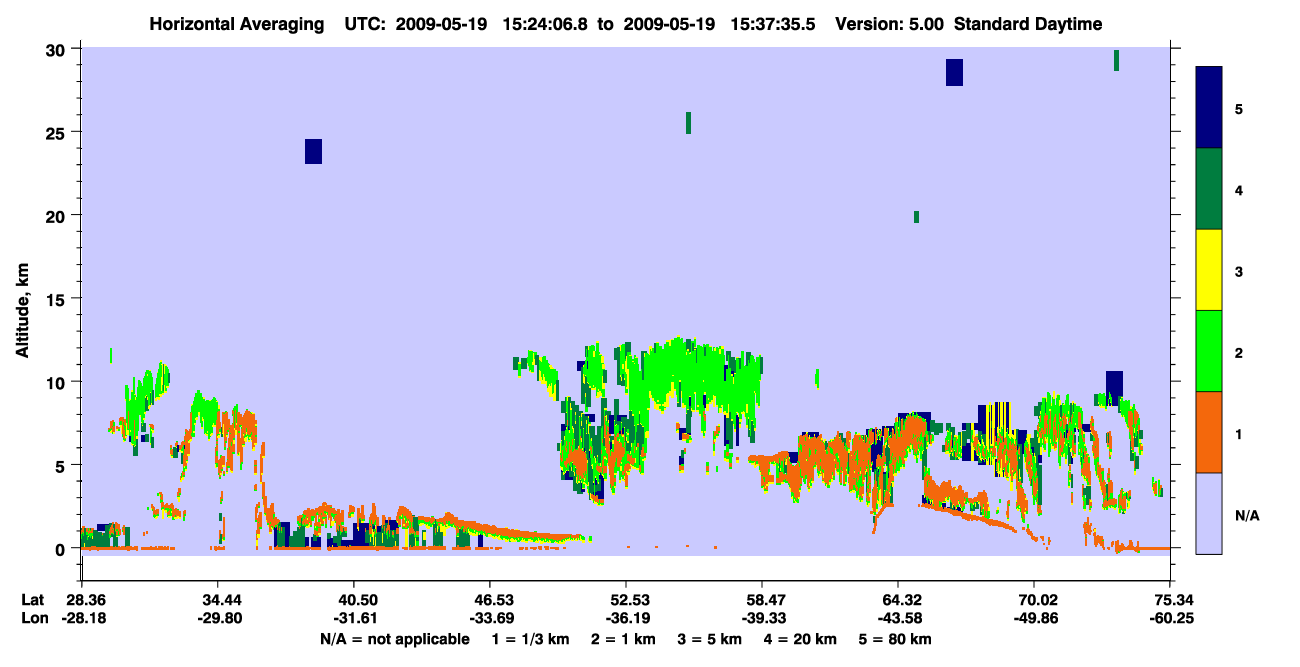The image size is (1300, 667).
Task: Click the longitude value -60.25
Action: [1170, 618]
